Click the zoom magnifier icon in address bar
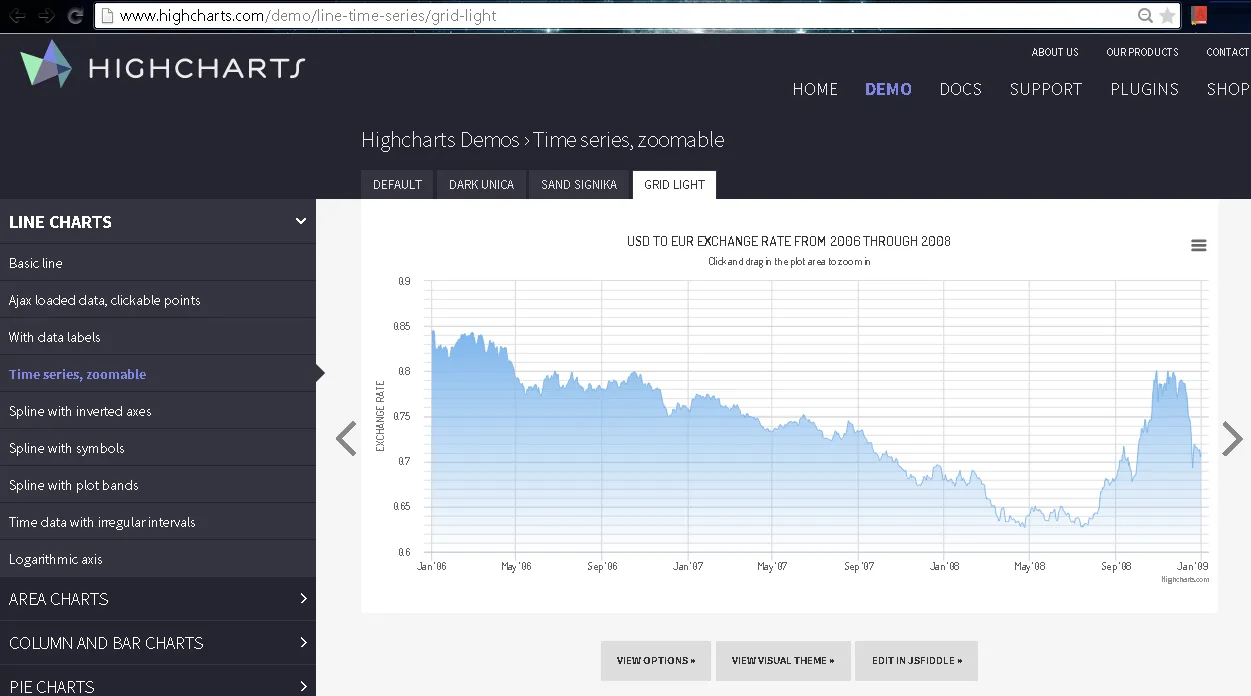Screen dimensions: 1251x696 point(1145,16)
